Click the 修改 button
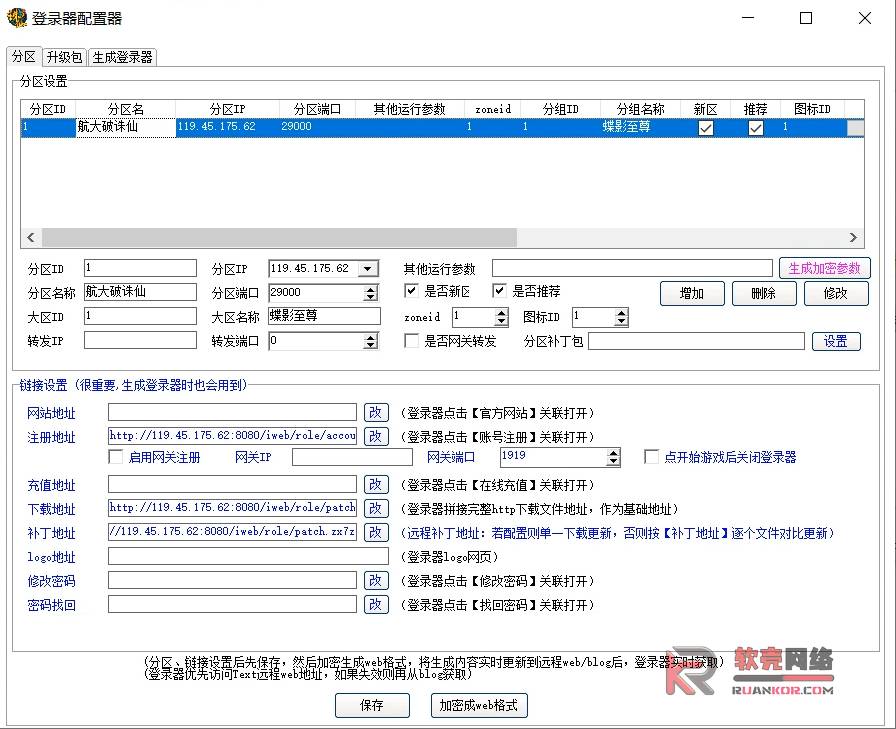This screenshot has width=896, height=729. click(x=836, y=294)
